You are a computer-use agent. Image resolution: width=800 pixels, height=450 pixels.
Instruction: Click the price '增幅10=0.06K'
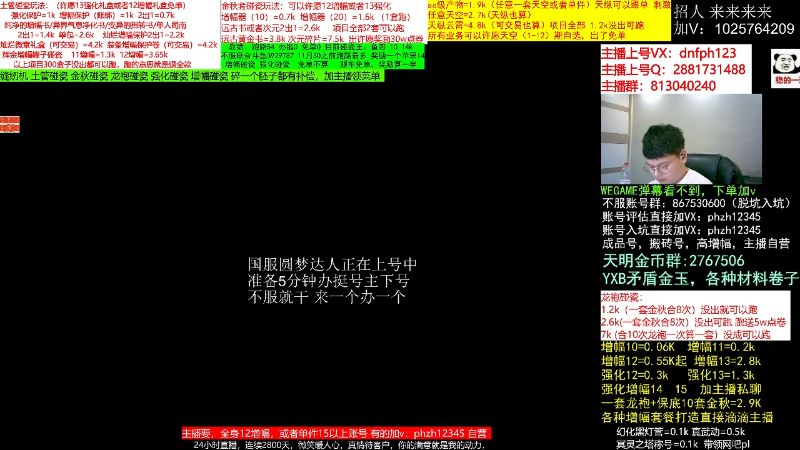tap(638, 347)
